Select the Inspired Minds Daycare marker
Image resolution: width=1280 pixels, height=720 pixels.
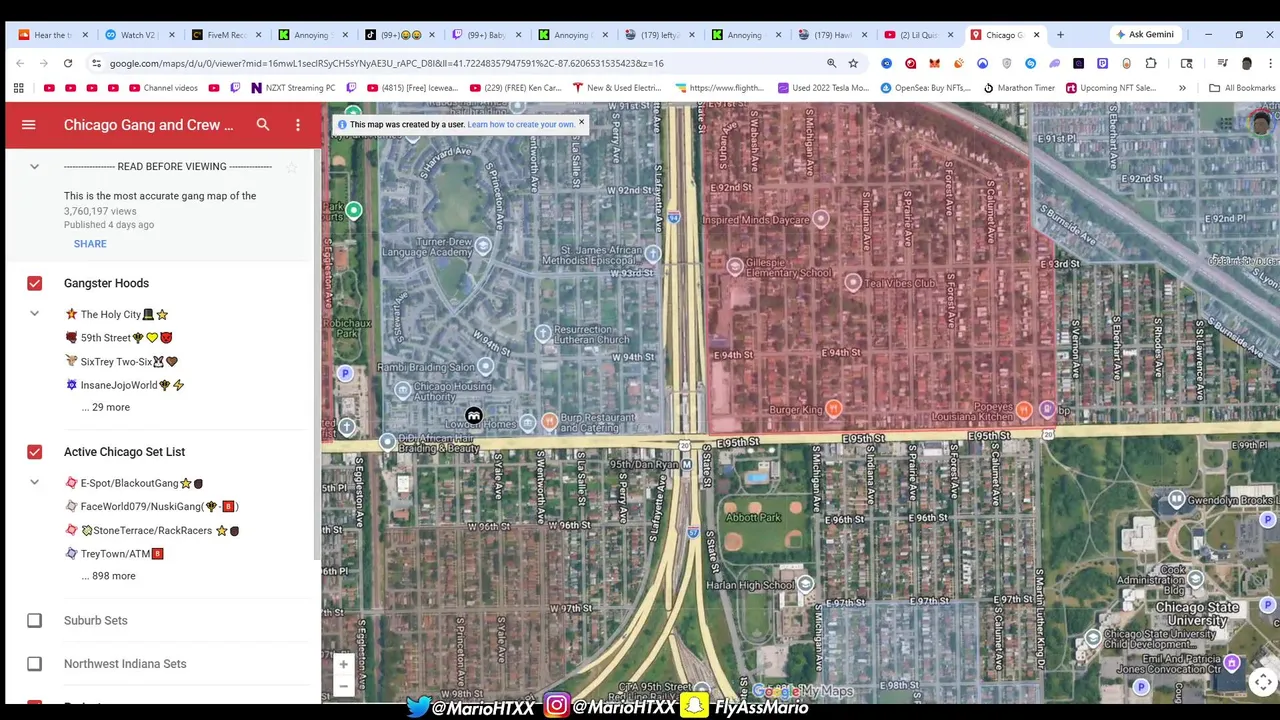click(x=820, y=219)
